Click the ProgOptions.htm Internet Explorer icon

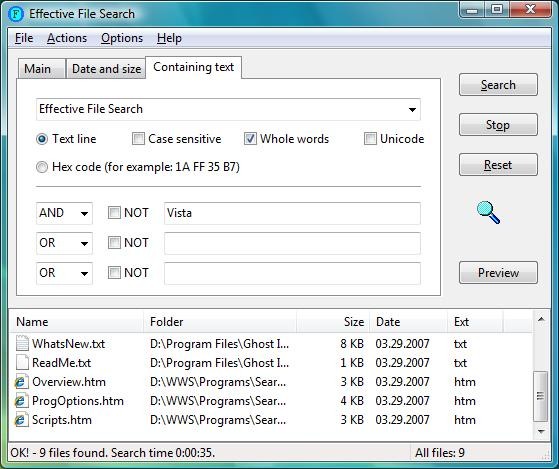pyautogui.click(x=21, y=401)
